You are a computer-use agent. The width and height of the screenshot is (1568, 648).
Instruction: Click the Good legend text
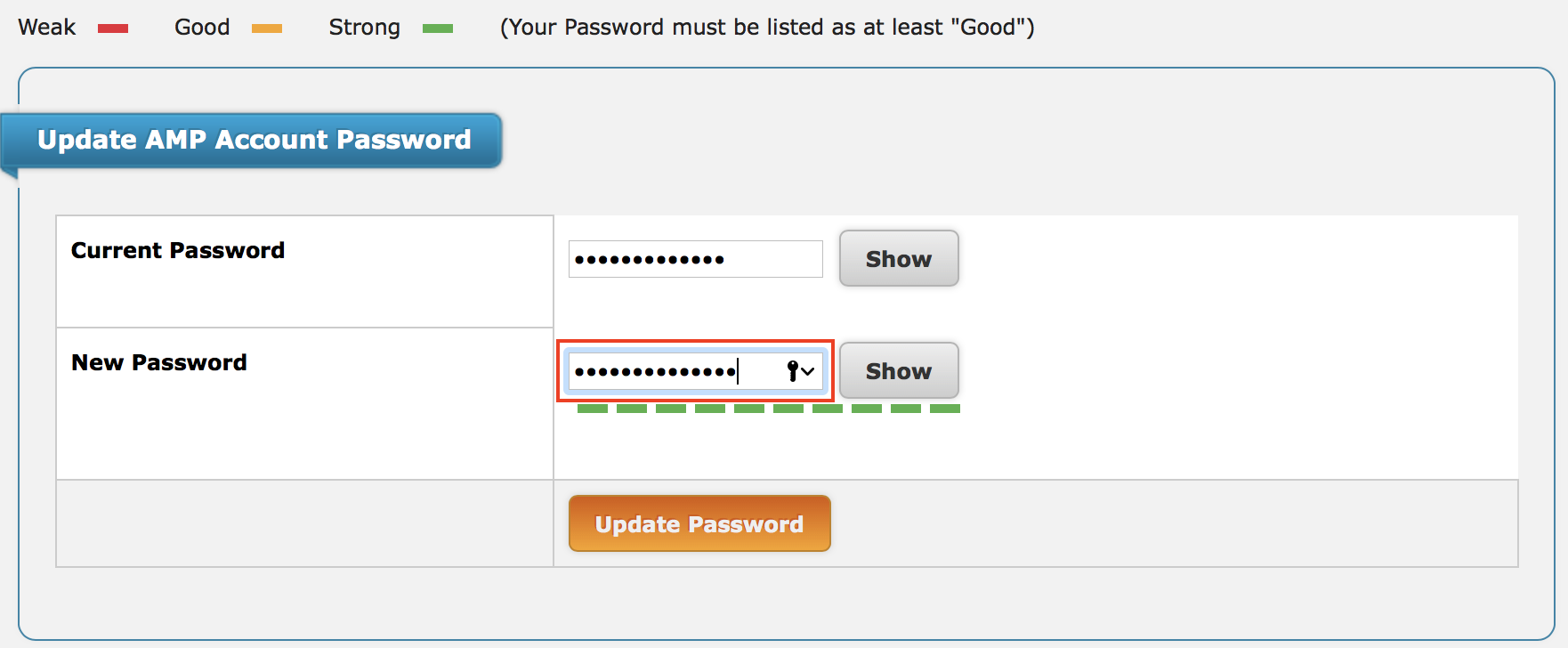click(202, 28)
